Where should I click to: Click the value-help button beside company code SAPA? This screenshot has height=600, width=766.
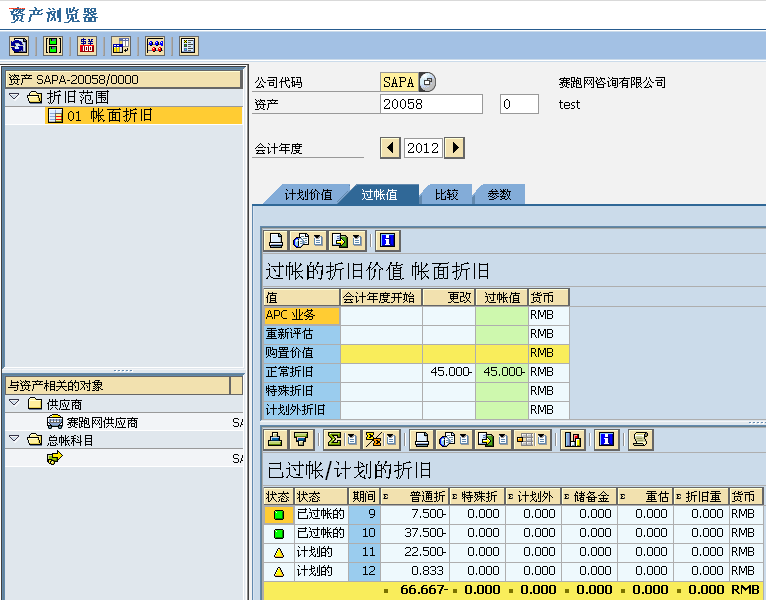[427, 82]
